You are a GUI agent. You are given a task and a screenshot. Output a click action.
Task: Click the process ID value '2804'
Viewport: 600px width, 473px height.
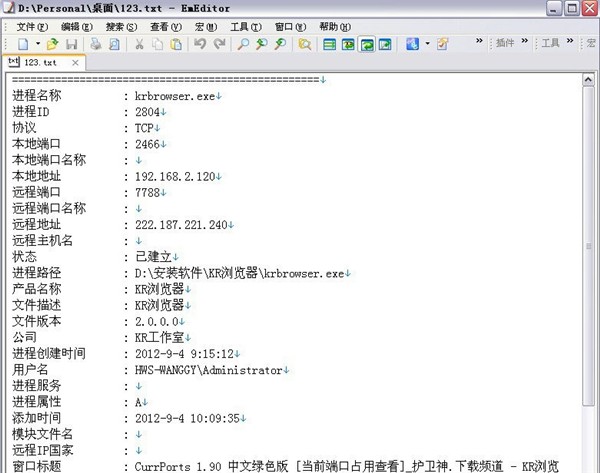[x=147, y=112]
